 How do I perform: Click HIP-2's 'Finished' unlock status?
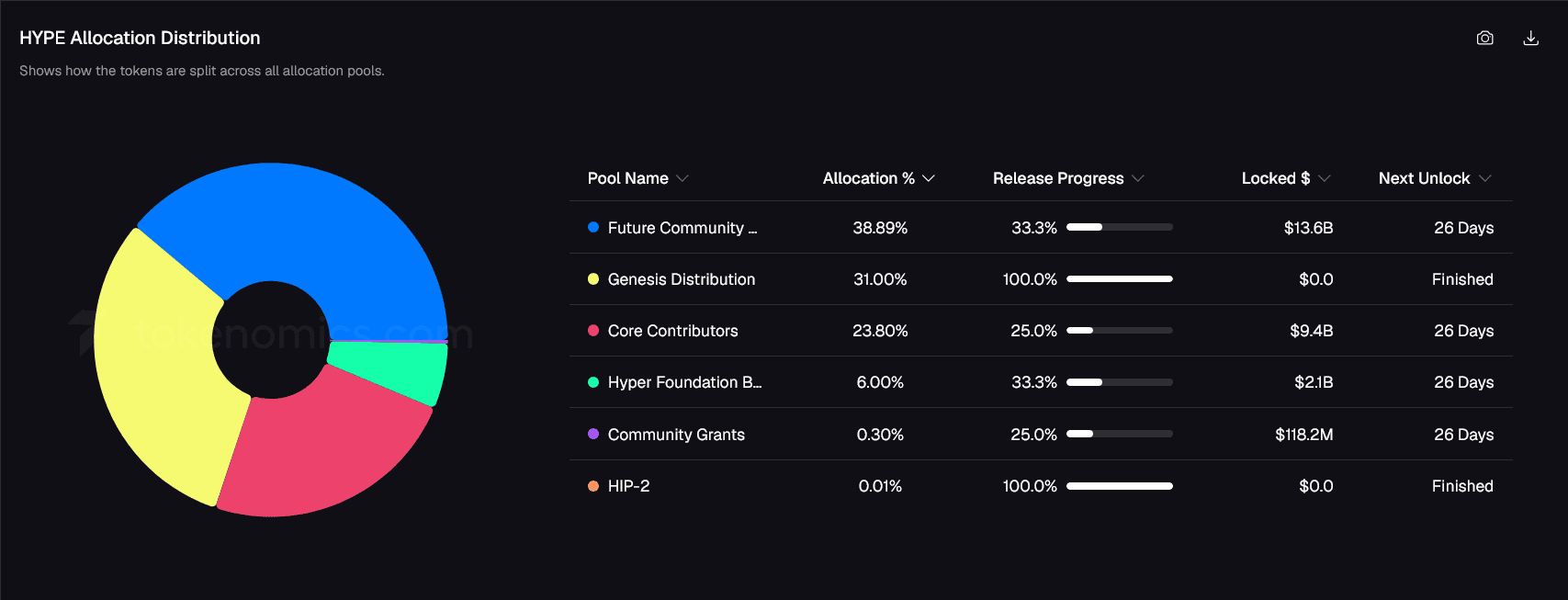[1462, 486]
